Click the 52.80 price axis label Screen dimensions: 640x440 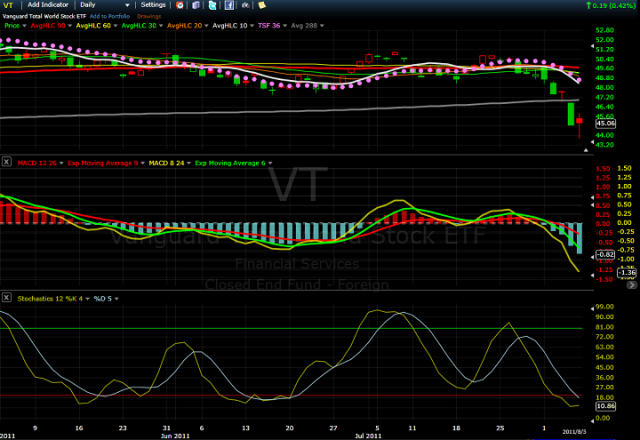(x=604, y=30)
